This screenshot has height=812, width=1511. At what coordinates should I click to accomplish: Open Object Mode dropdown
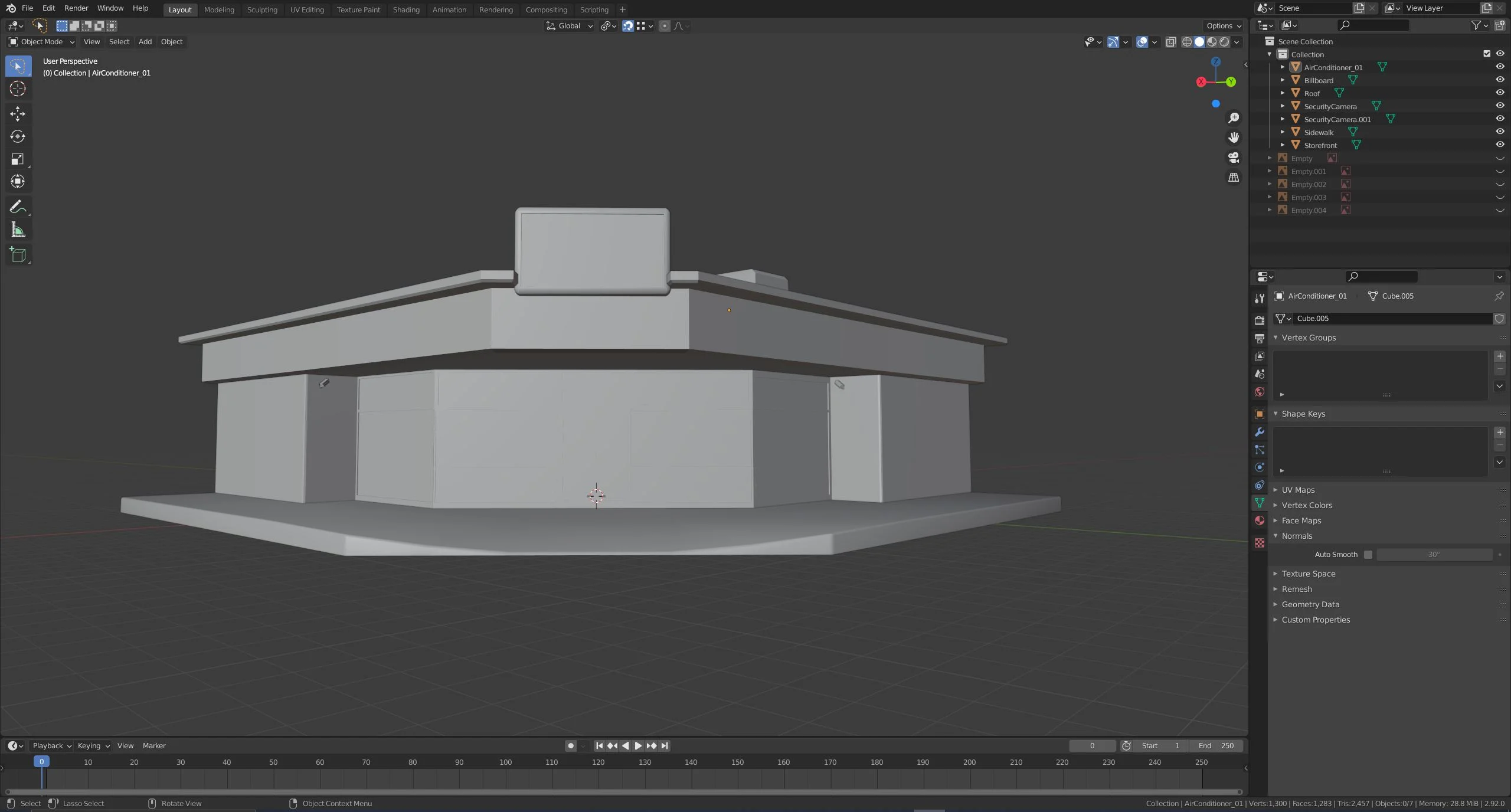click(41, 42)
